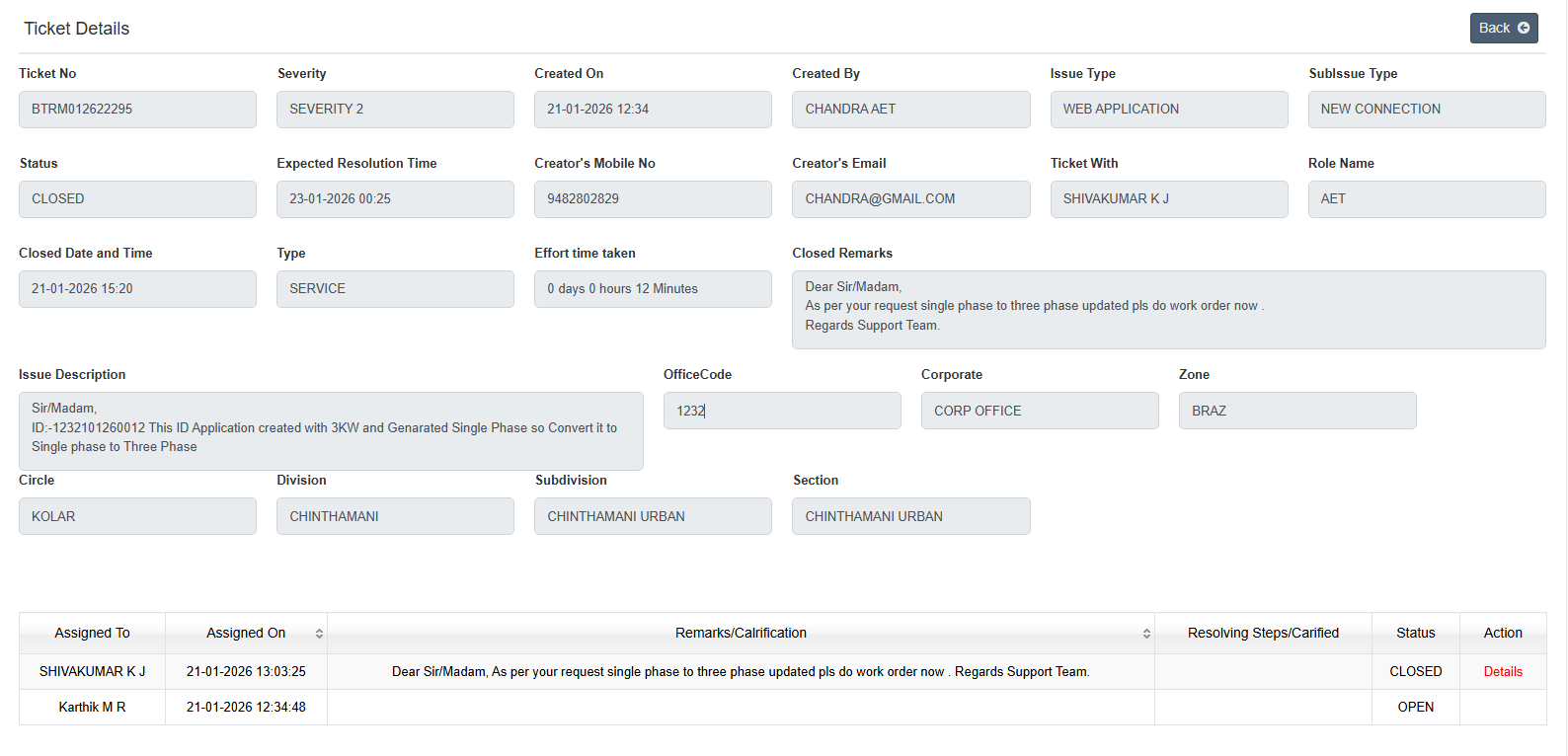Sort by the Remarks/Calrification column arrows

tap(1146, 634)
